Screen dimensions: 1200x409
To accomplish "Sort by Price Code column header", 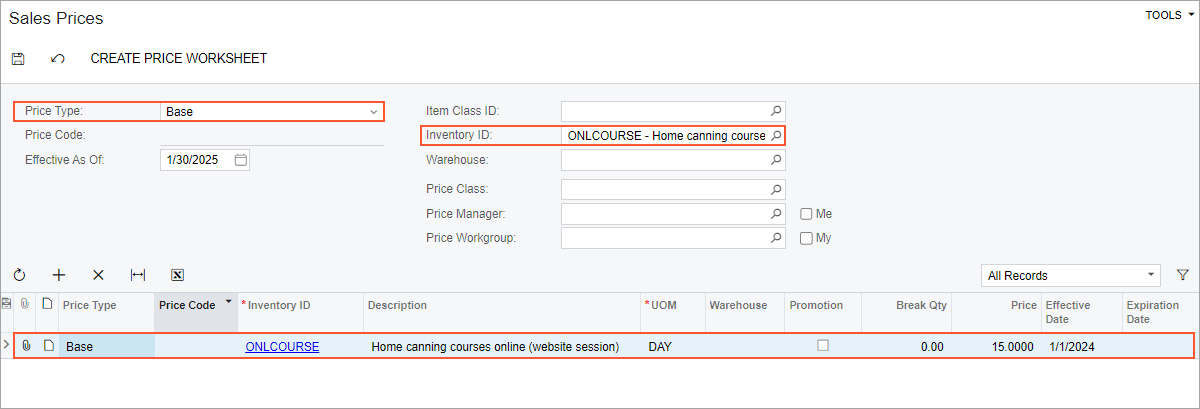I will point(188,305).
